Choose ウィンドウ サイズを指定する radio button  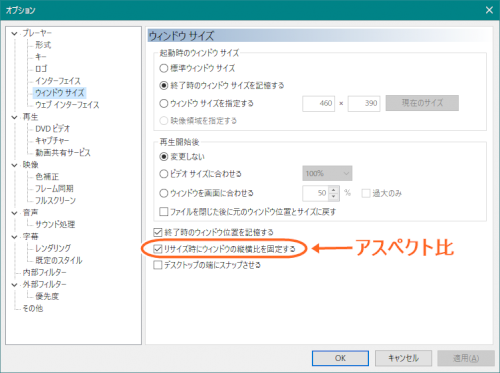point(164,103)
